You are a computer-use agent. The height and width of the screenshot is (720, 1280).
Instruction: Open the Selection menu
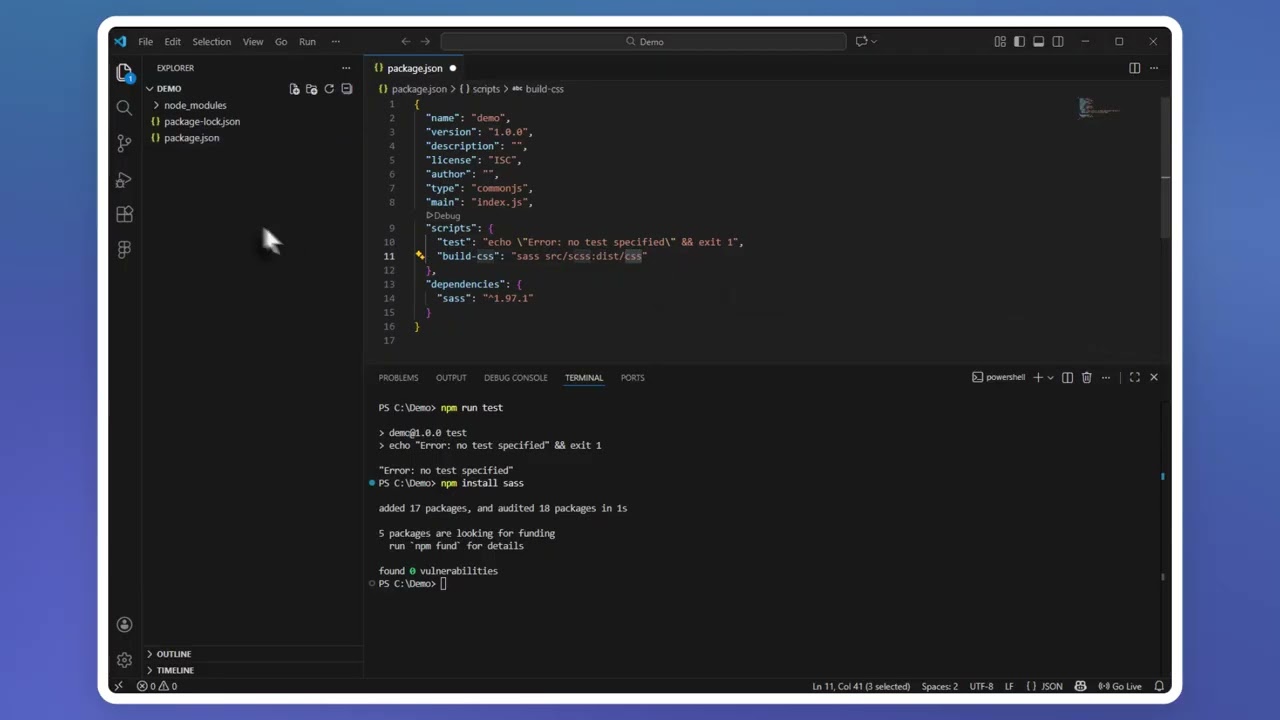pos(211,41)
